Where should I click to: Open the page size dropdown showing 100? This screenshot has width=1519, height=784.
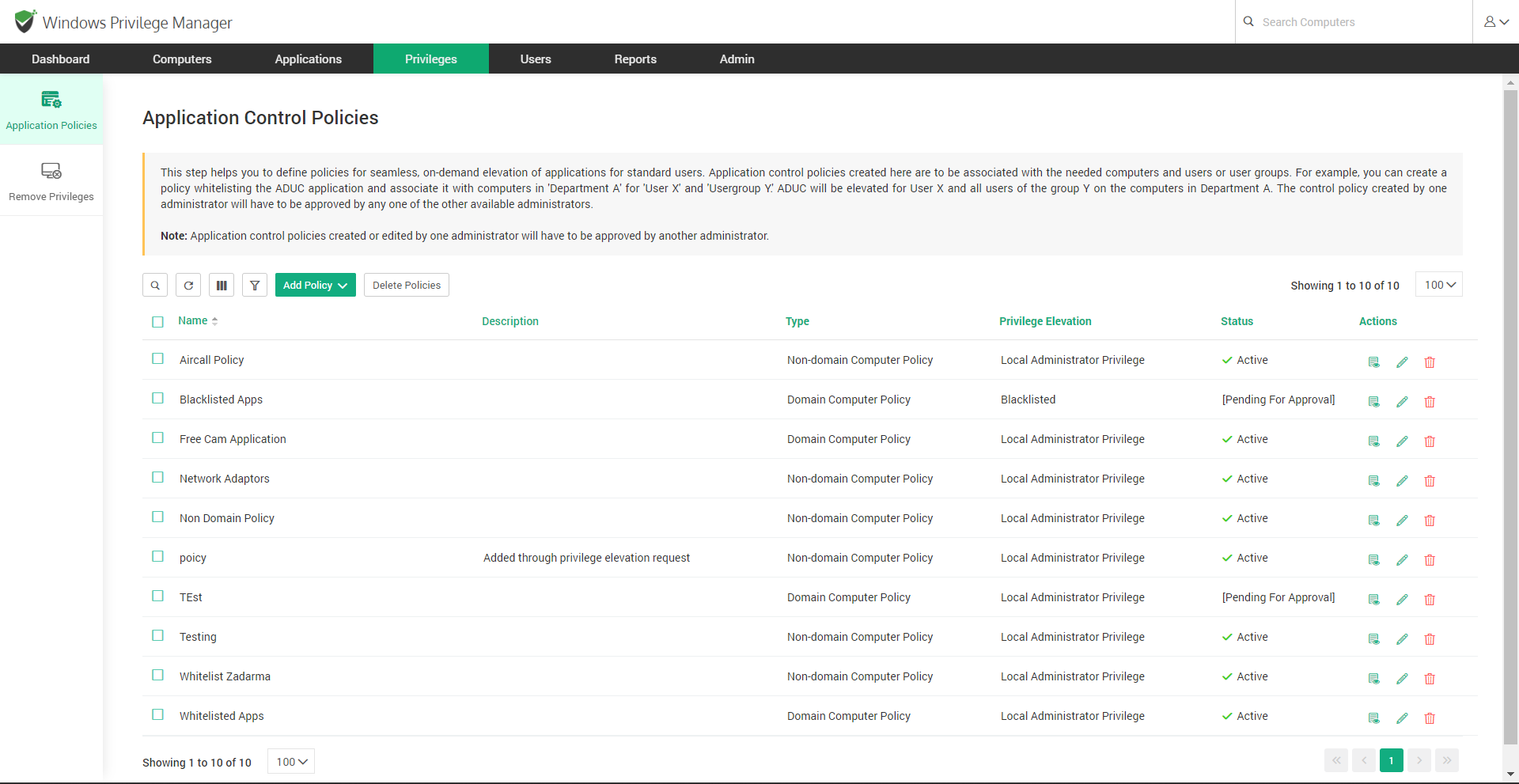[x=1438, y=284]
